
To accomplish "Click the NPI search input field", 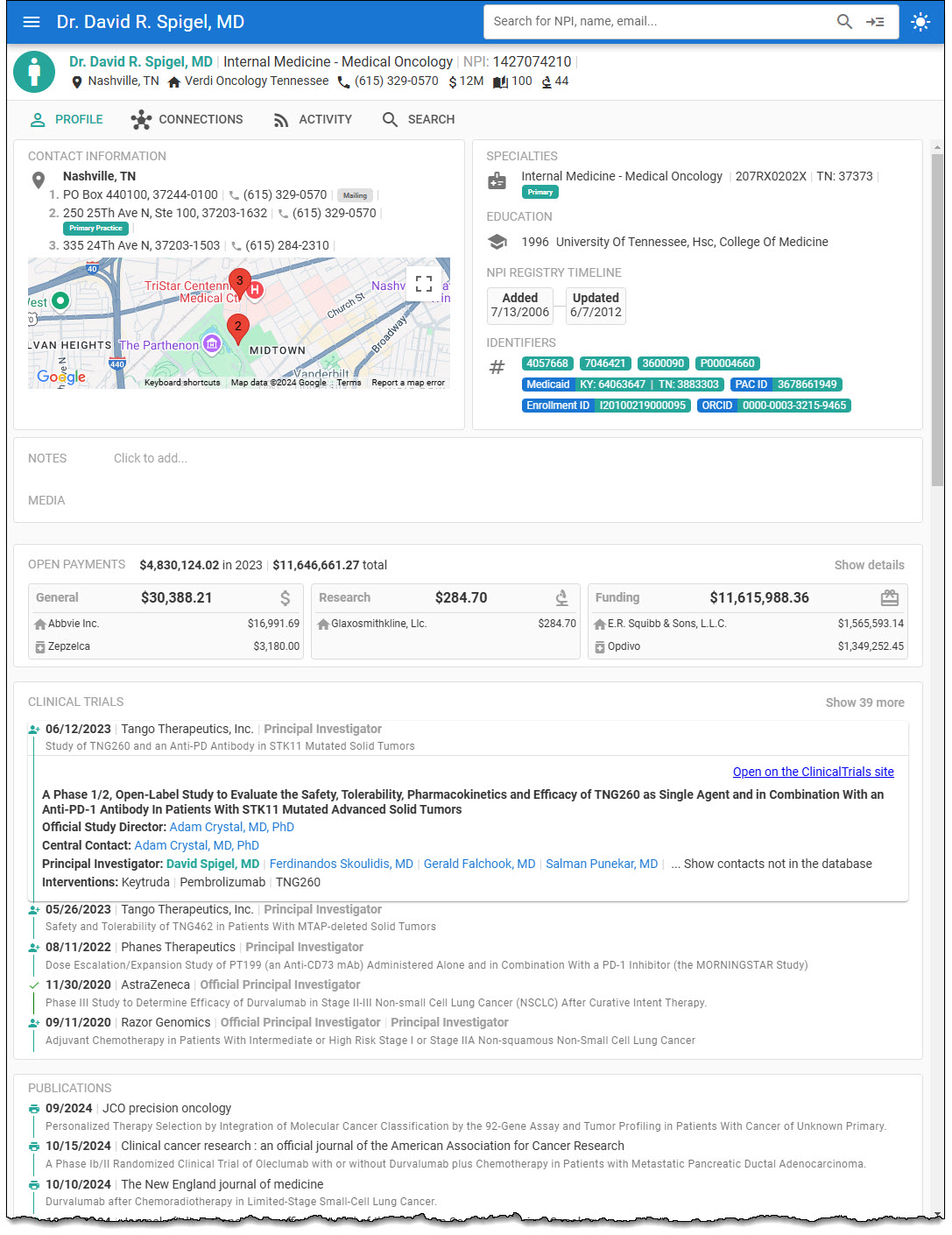I will point(657,22).
